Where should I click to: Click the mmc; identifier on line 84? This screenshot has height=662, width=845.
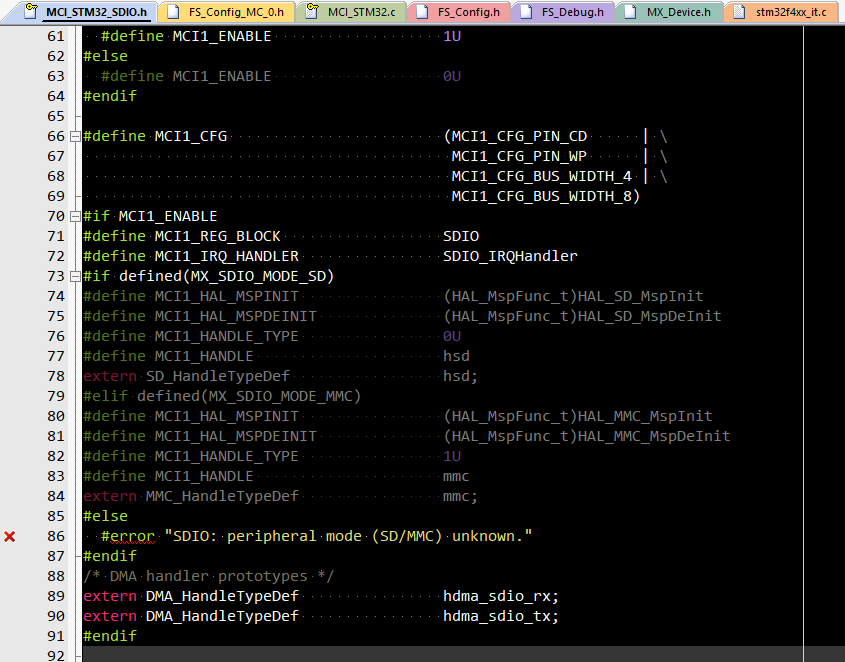[x=460, y=496]
